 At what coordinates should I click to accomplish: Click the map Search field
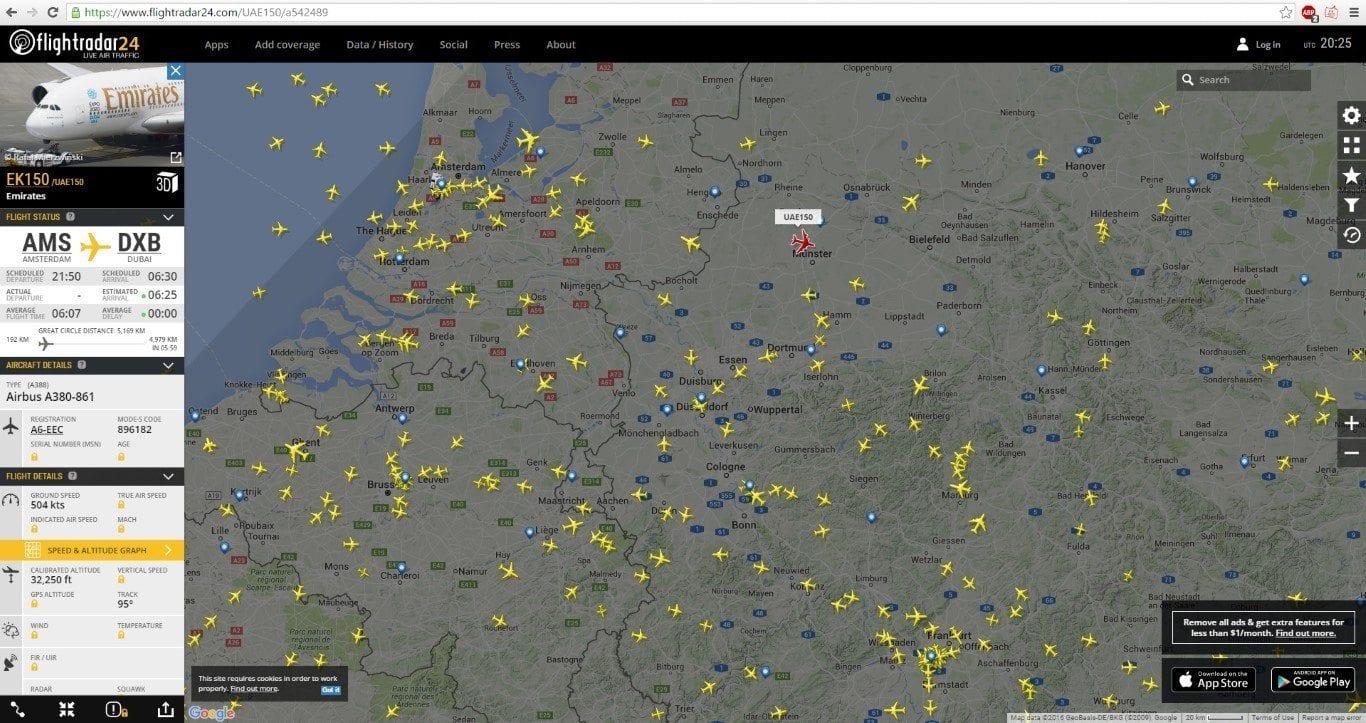coord(1250,80)
